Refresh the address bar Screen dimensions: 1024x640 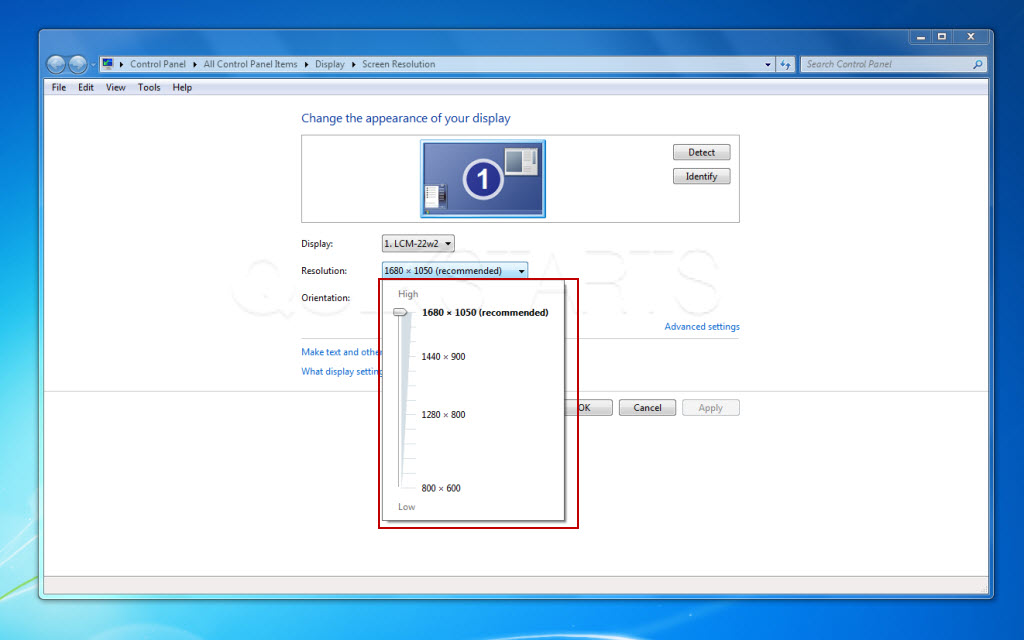785,64
